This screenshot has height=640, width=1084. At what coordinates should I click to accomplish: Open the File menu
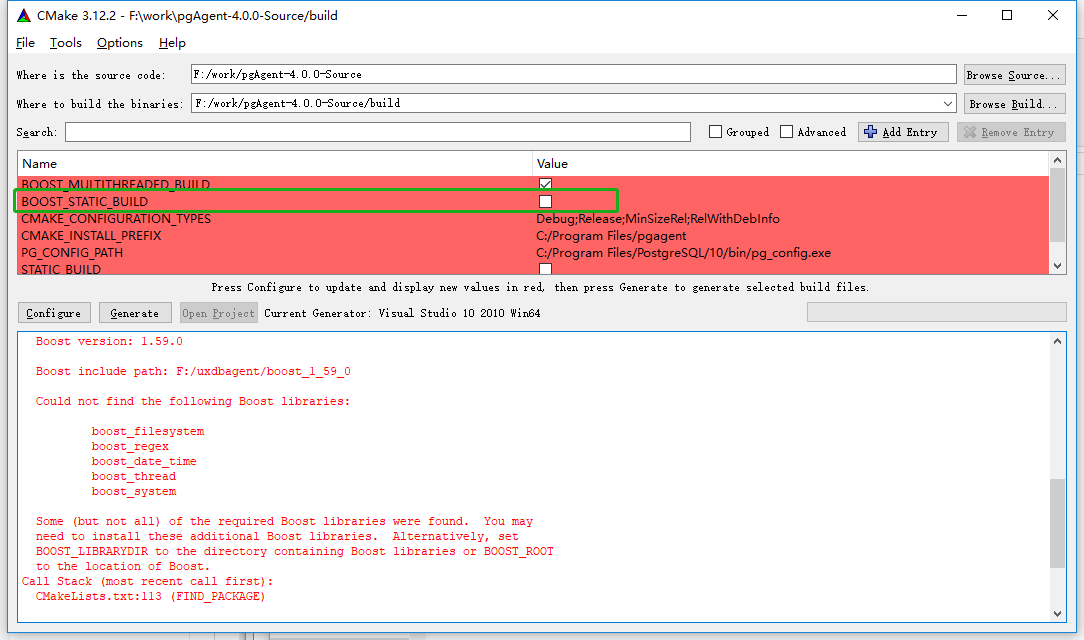[x=25, y=43]
